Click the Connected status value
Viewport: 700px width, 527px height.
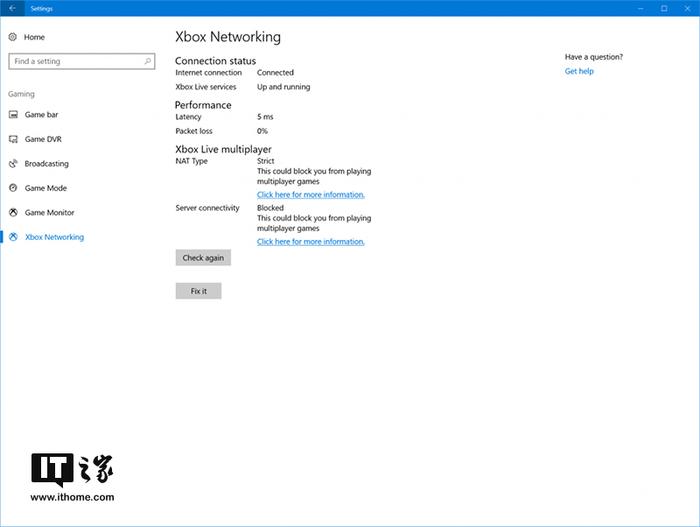(275, 72)
